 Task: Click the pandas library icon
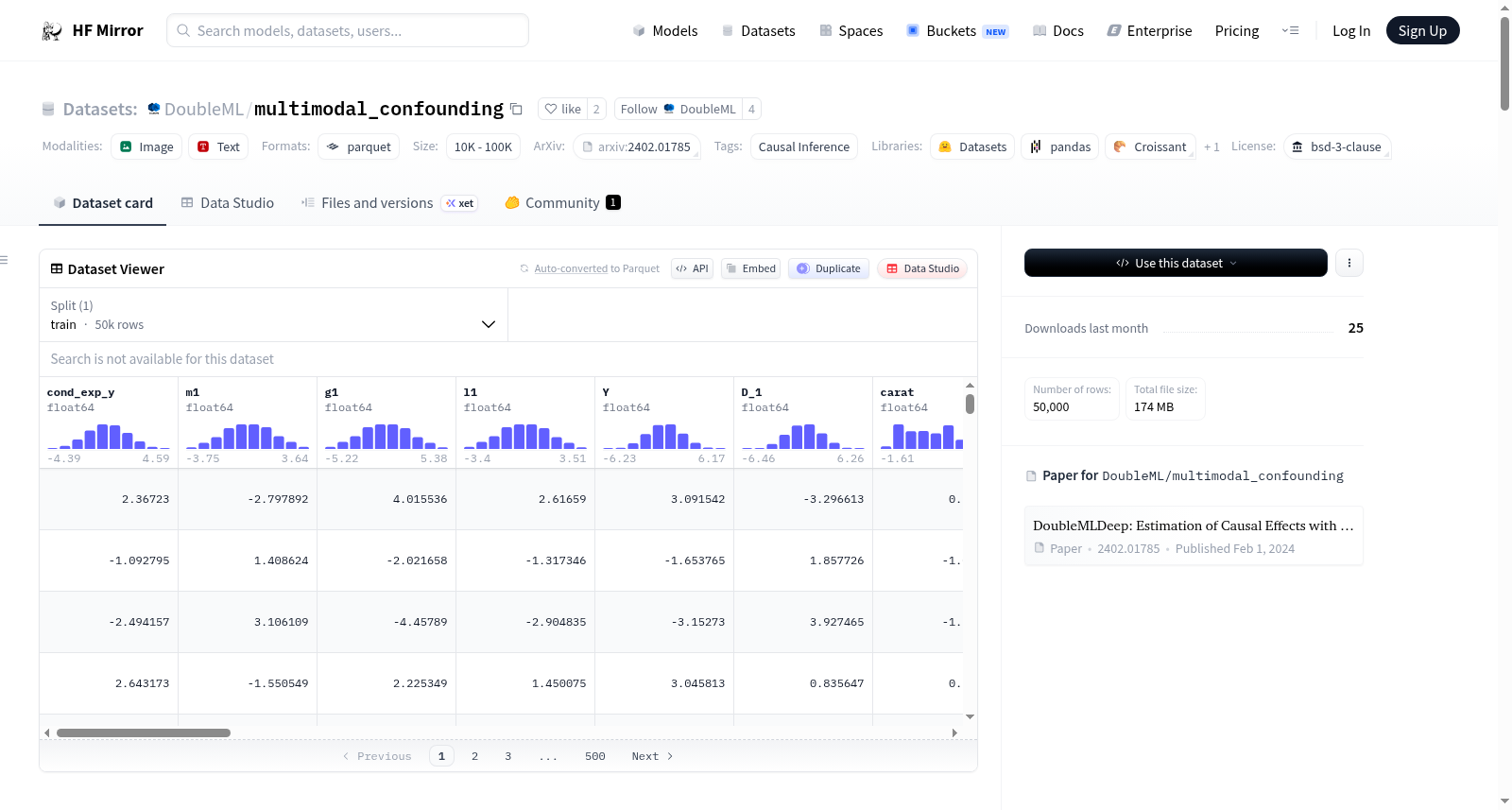point(1036,146)
